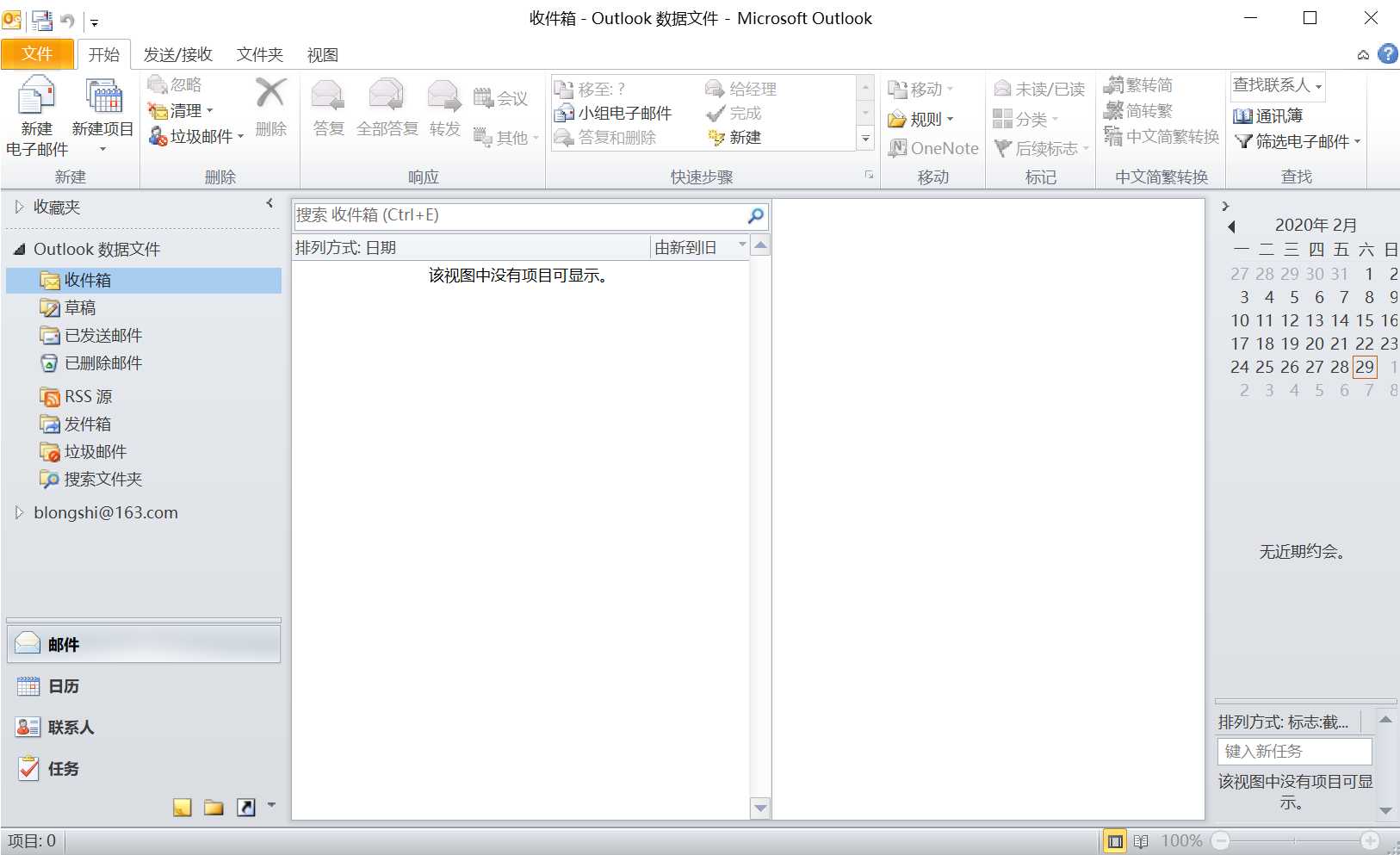1400x855 pixels.
Task: Click the Arrange By: Date (排列方式: 日期) header
Action: point(471,248)
